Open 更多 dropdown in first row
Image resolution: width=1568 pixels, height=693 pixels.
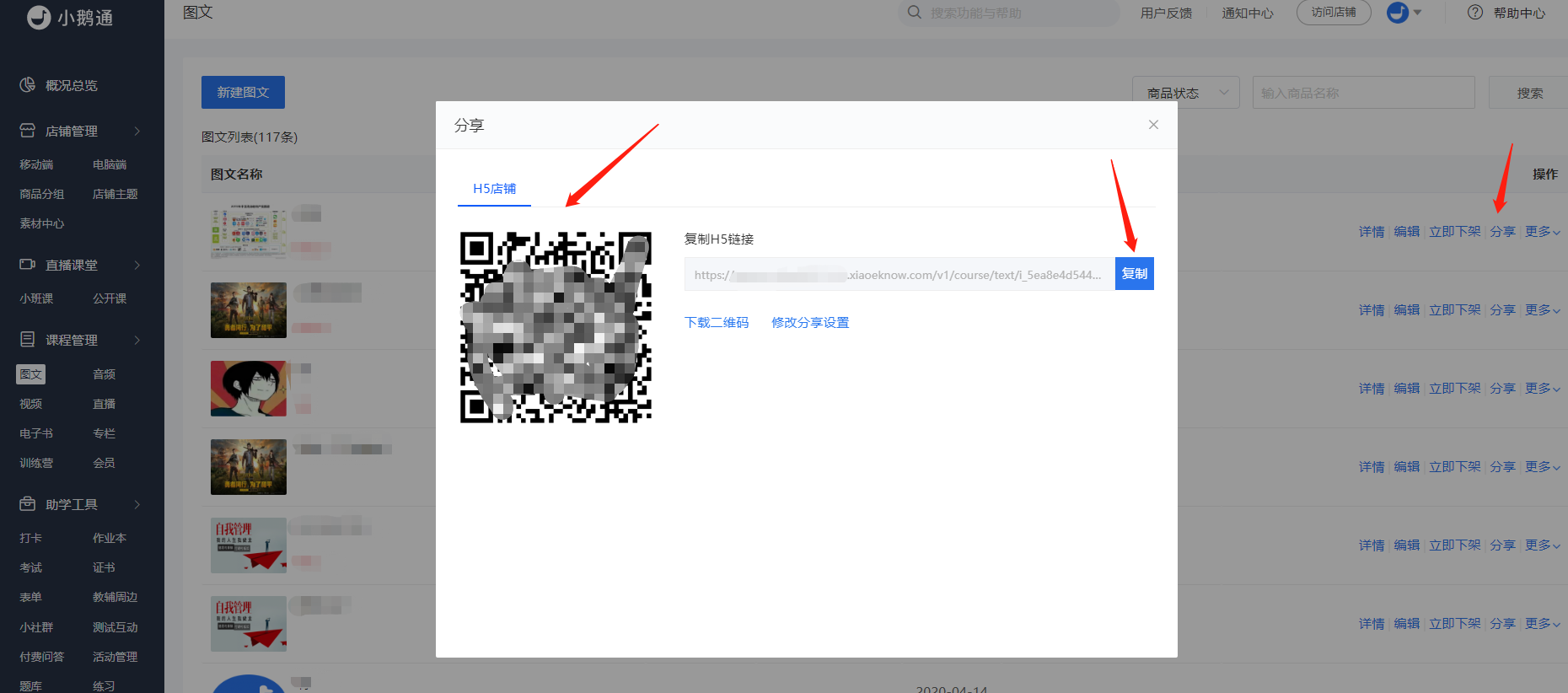point(1543,232)
